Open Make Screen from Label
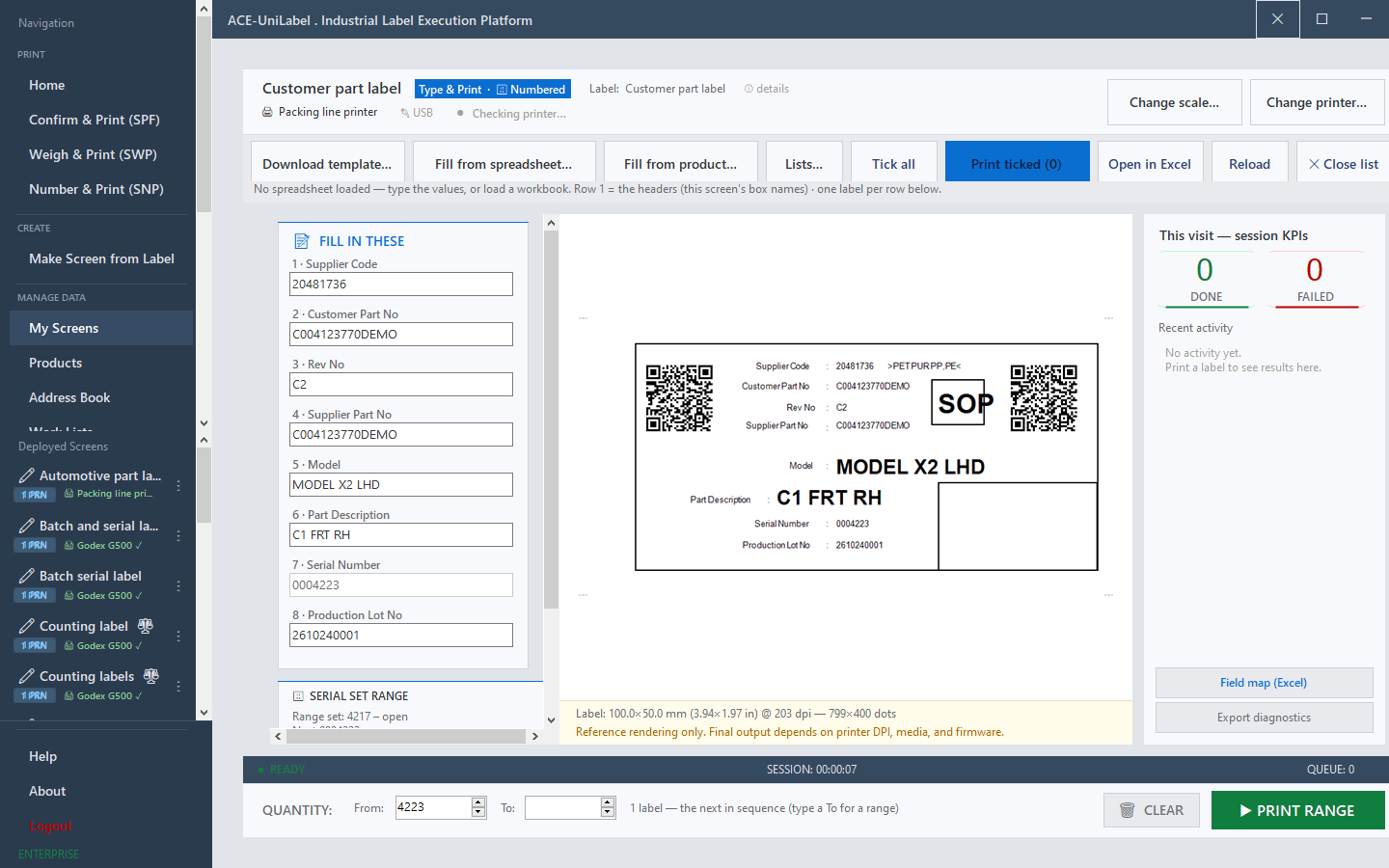 coord(101,258)
